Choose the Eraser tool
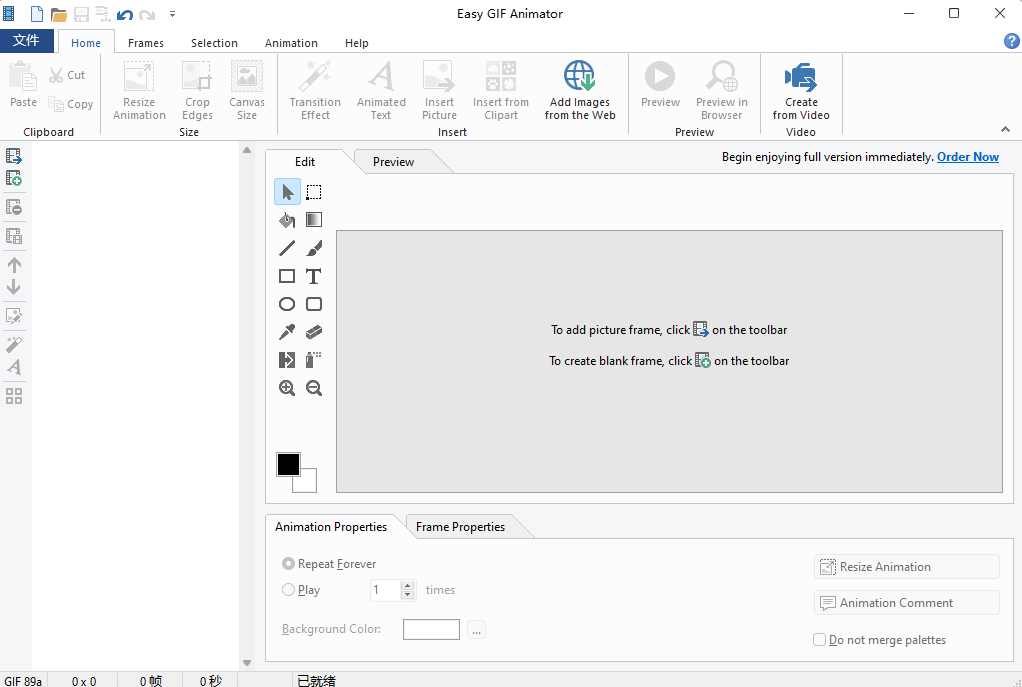Image resolution: width=1022 pixels, height=687 pixels. (x=314, y=332)
